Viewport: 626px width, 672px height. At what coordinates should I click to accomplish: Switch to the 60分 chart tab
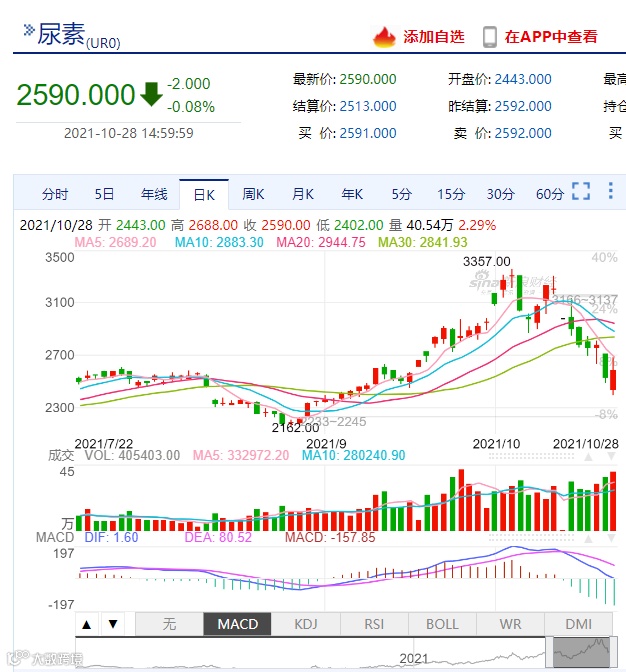click(550, 194)
